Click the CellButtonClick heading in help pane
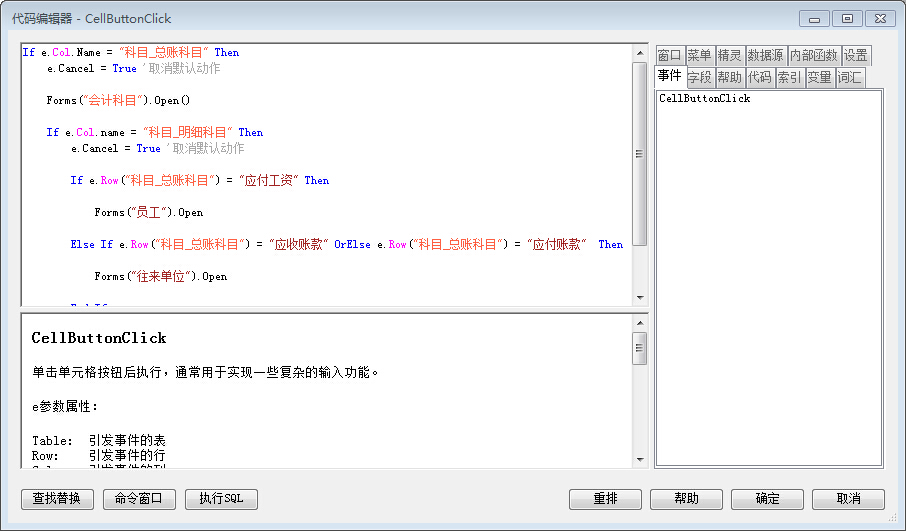Image resolution: width=906 pixels, height=531 pixels. 99,338
